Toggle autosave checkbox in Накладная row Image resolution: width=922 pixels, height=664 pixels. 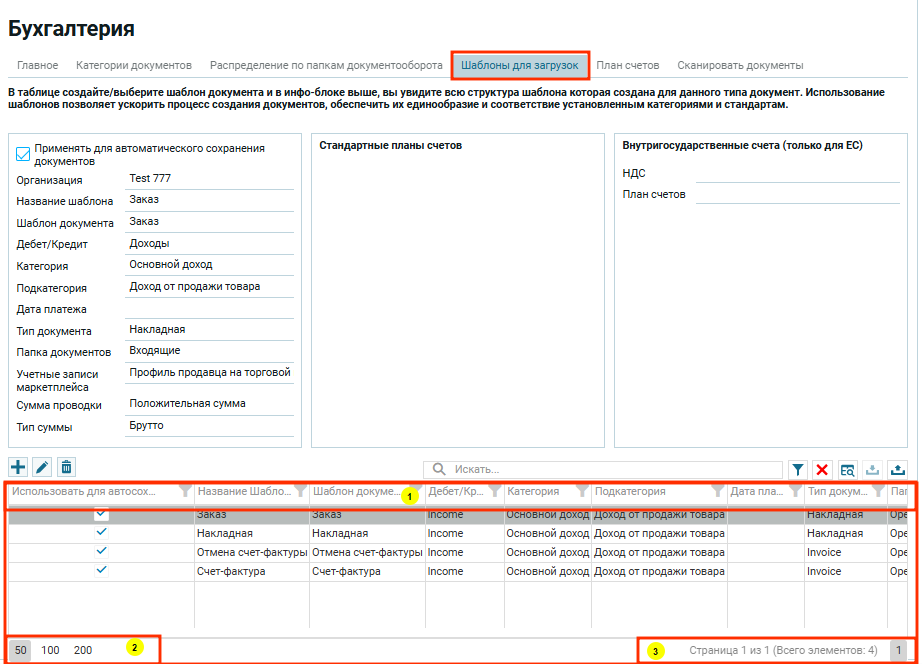coord(102,533)
